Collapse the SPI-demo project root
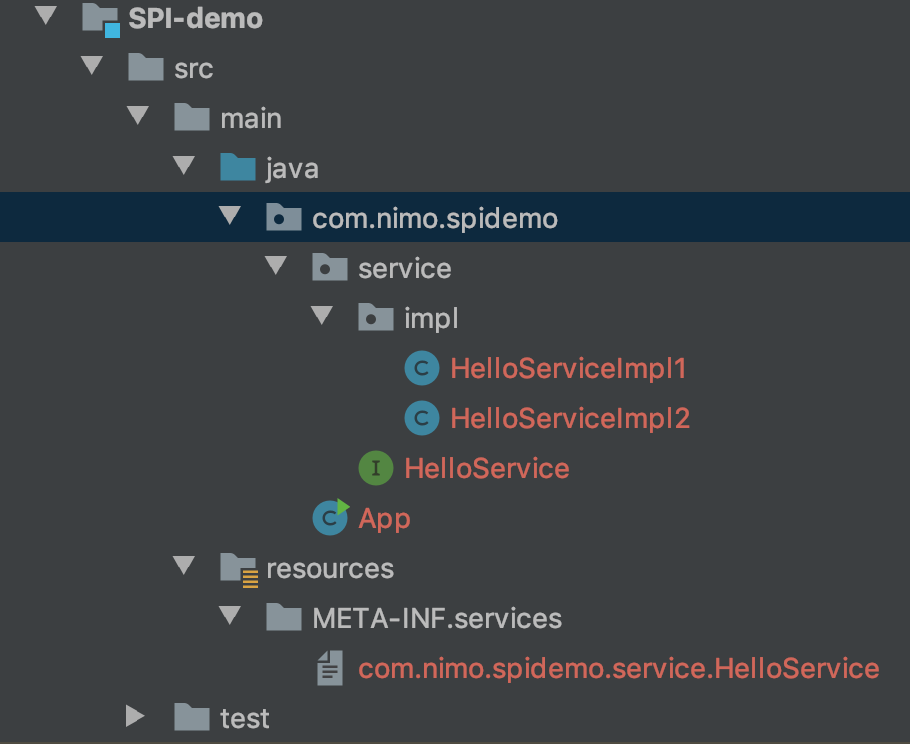The height and width of the screenshot is (744, 910). pos(43,18)
